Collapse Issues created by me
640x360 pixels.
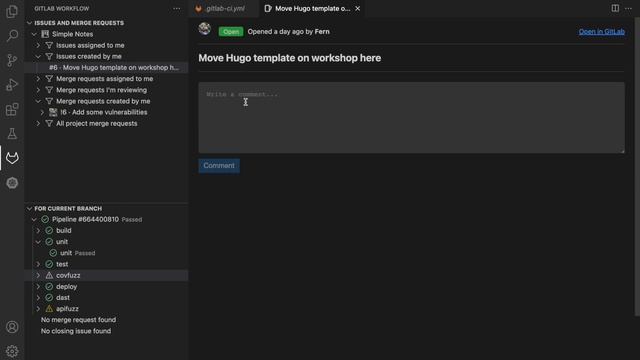click(38, 56)
